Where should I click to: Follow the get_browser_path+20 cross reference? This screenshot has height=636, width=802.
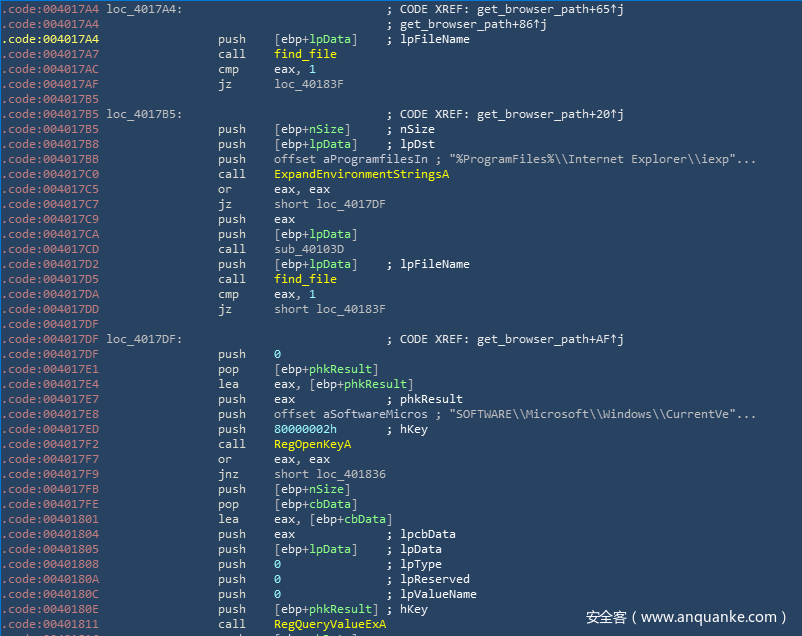[550, 114]
